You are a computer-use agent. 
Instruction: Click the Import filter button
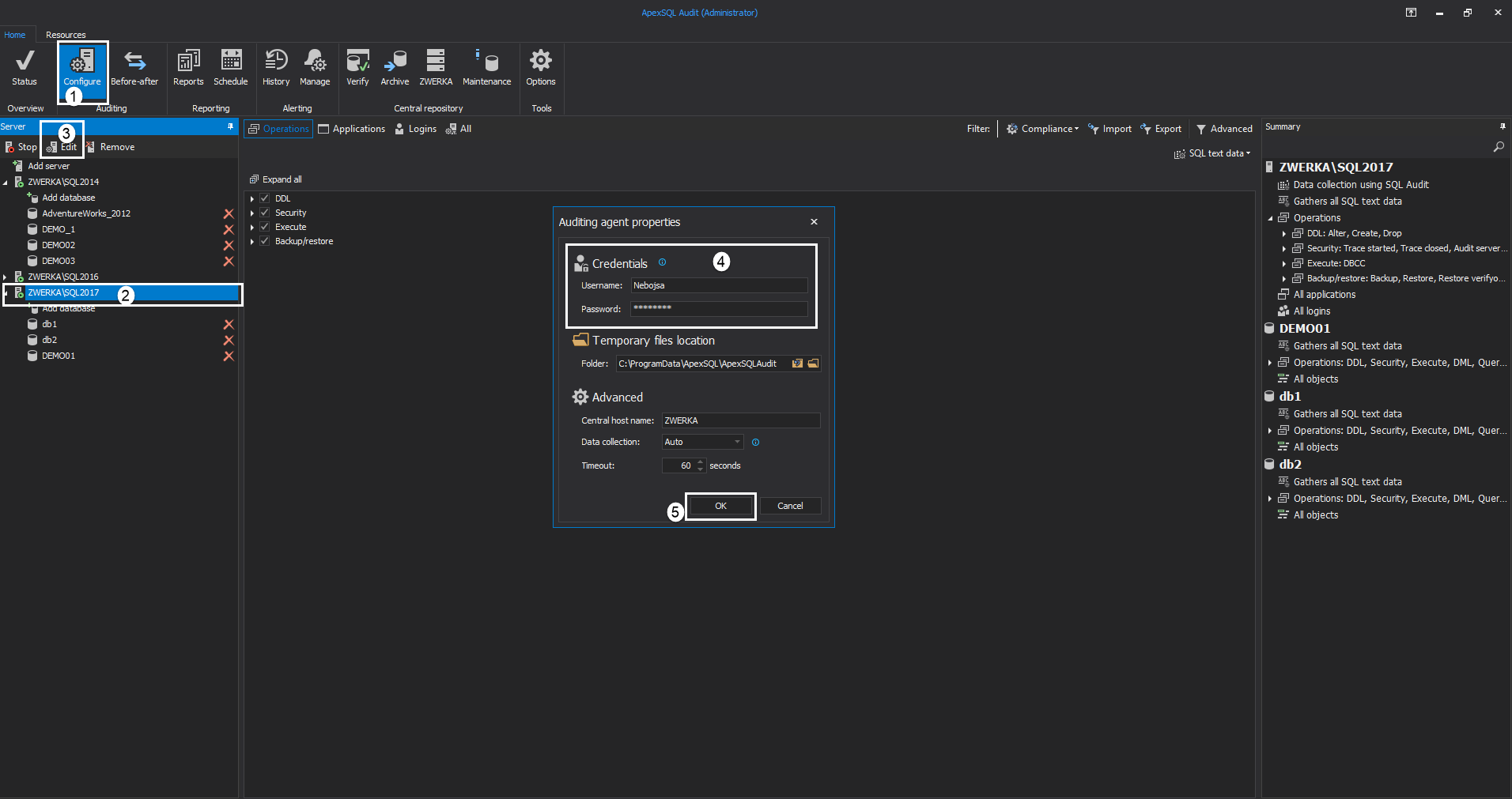pos(1109,129)
